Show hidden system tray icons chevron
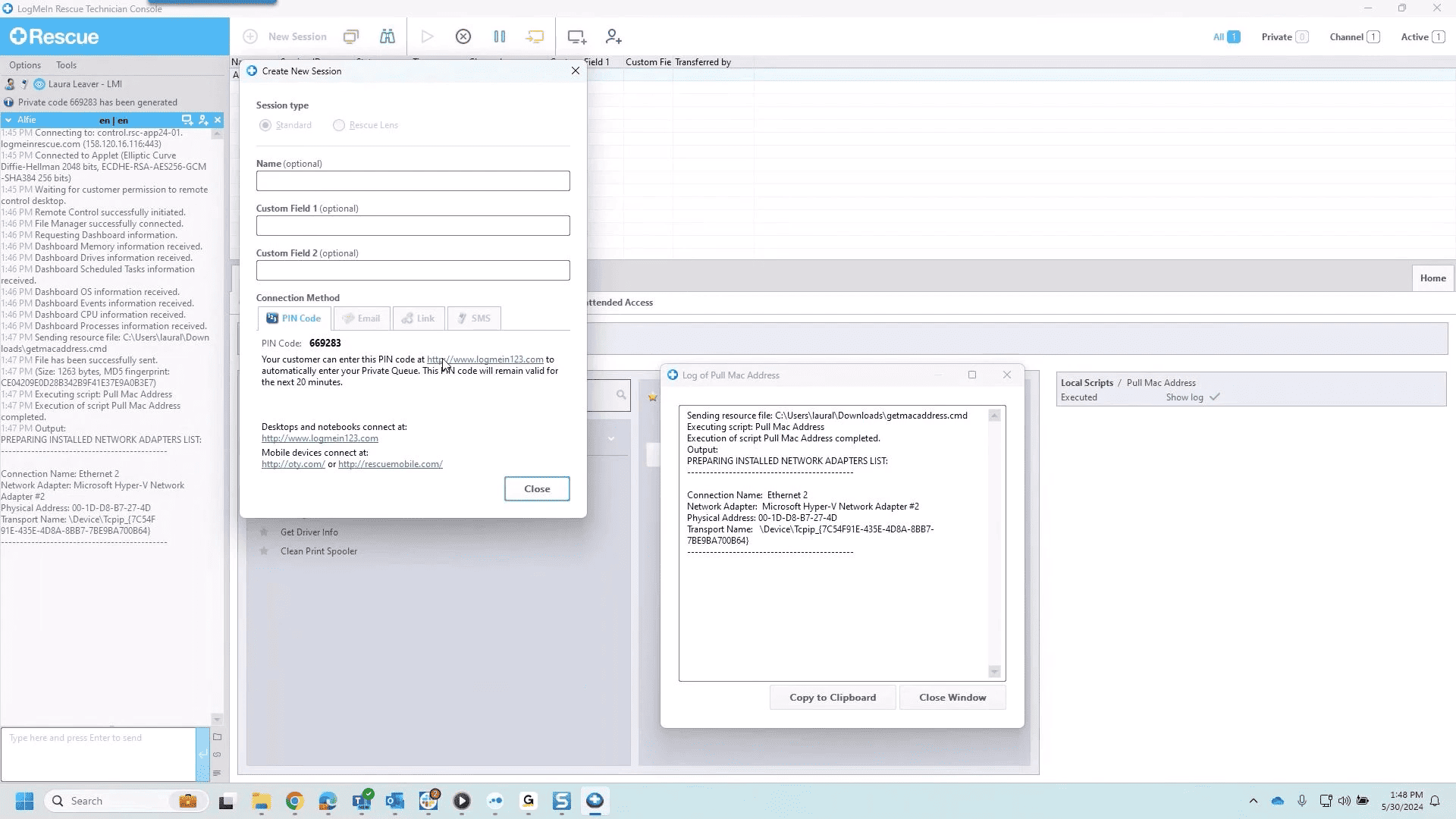 1254,801
